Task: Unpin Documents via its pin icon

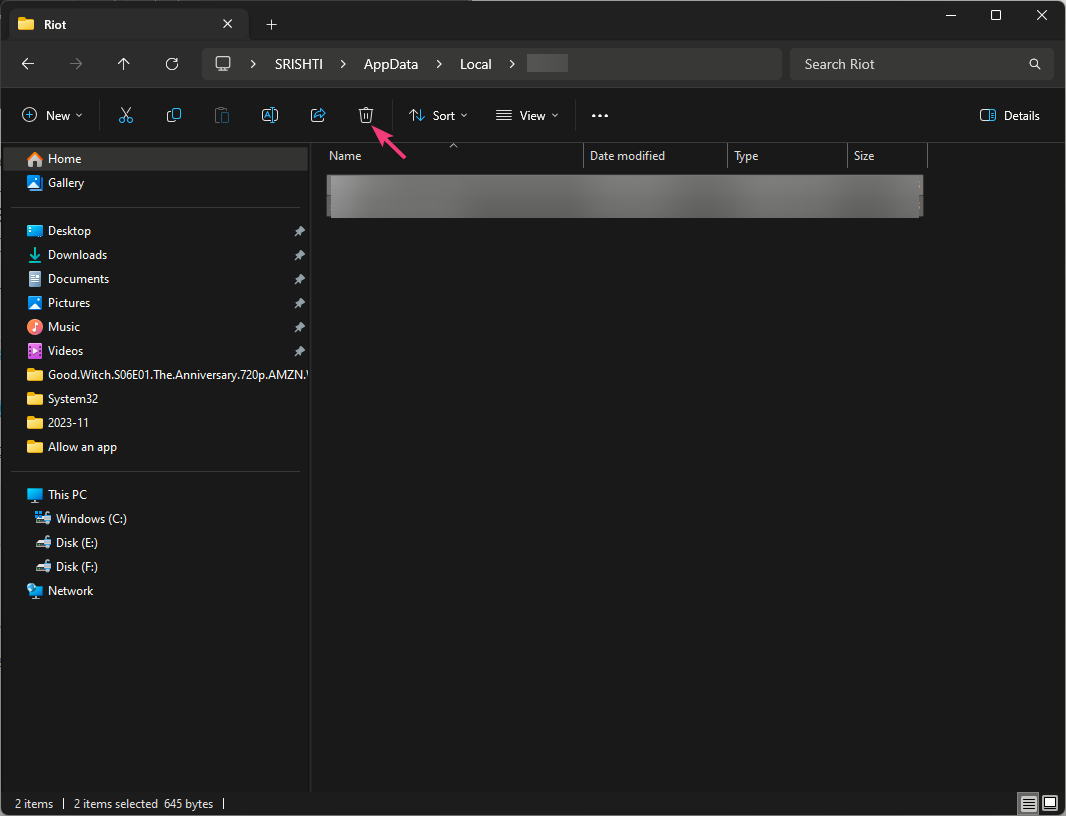Action: (299, 279)
